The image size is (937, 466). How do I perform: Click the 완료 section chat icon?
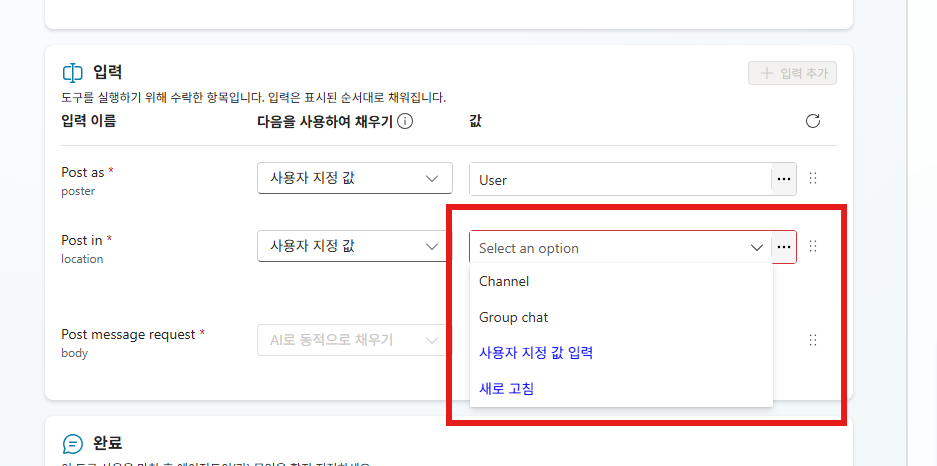pos(72,444)
